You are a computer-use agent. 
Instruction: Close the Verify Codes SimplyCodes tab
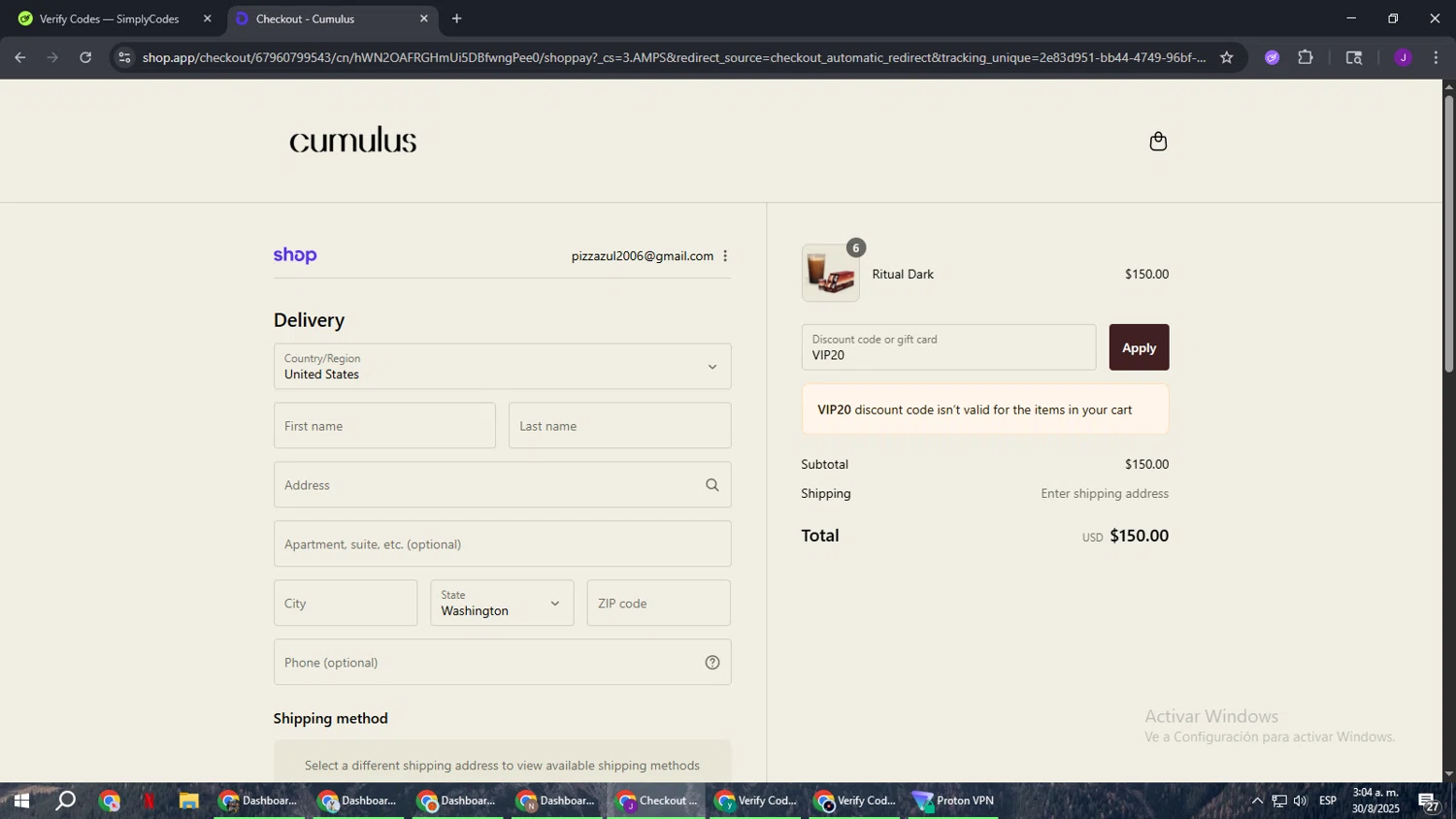pyautogui.click(x=207, y=18)
